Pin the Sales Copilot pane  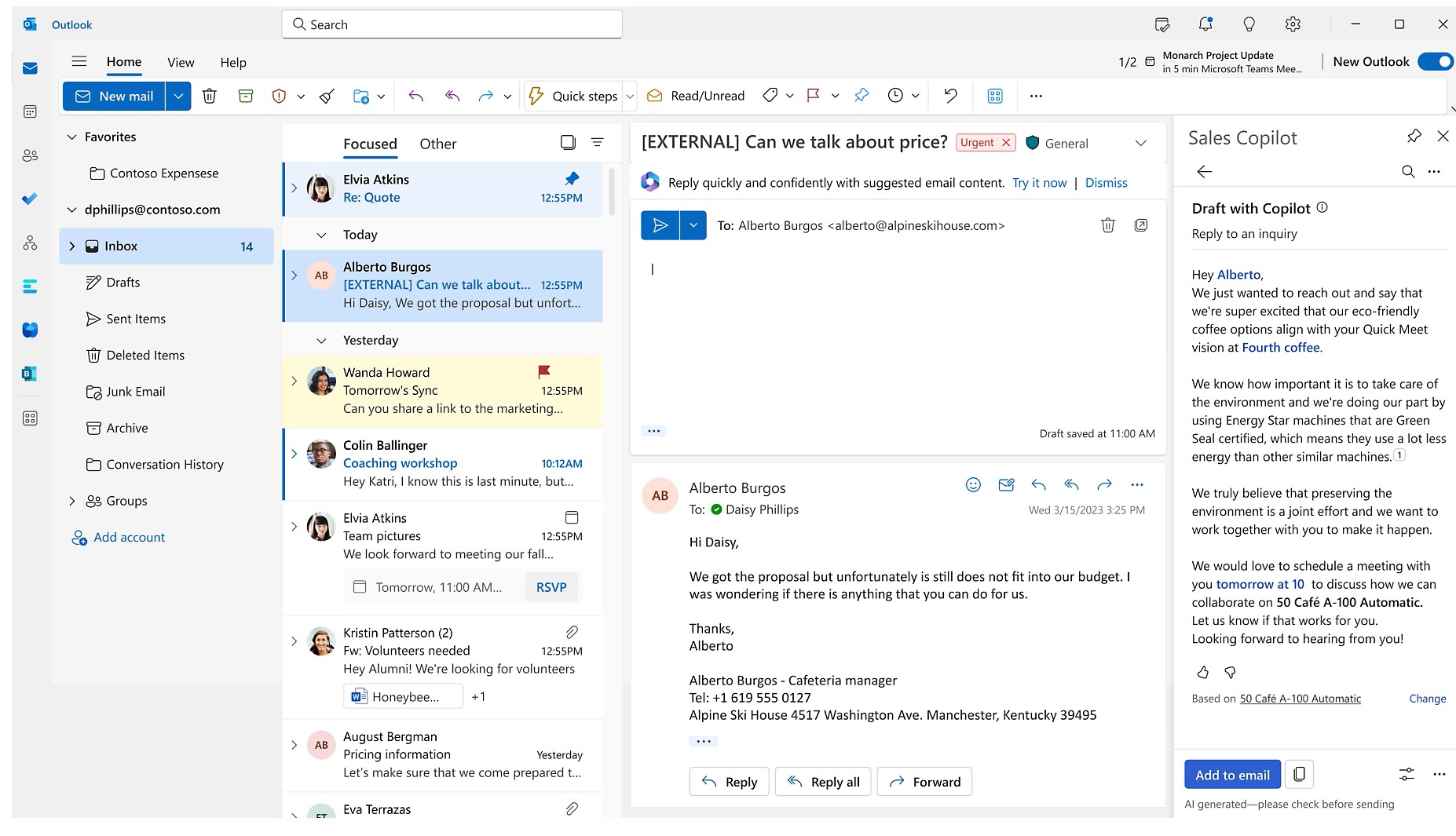[x=1414, y=136]
